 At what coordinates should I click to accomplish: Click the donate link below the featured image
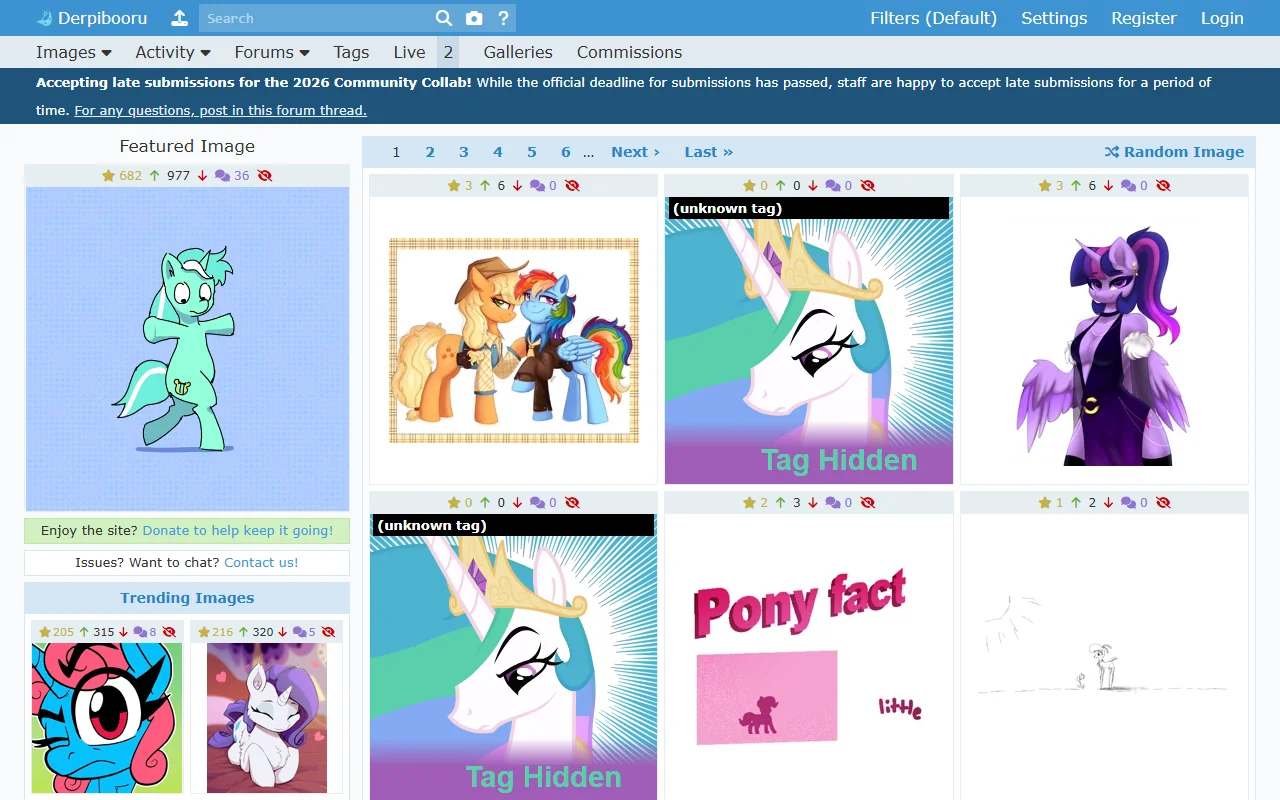(239, 530)
